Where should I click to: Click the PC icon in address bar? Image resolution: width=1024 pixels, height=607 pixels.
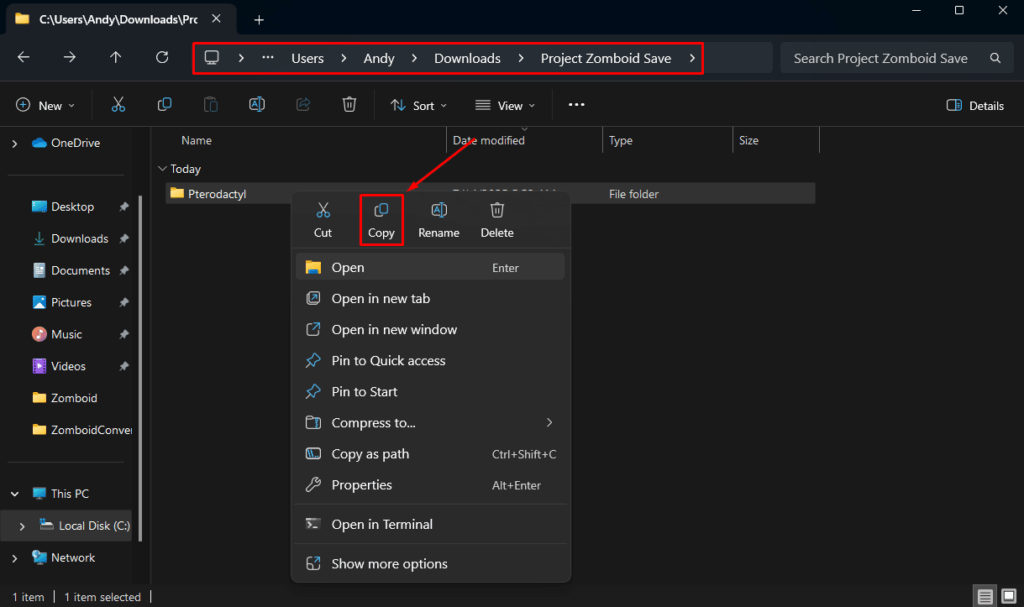coord(212,57)
